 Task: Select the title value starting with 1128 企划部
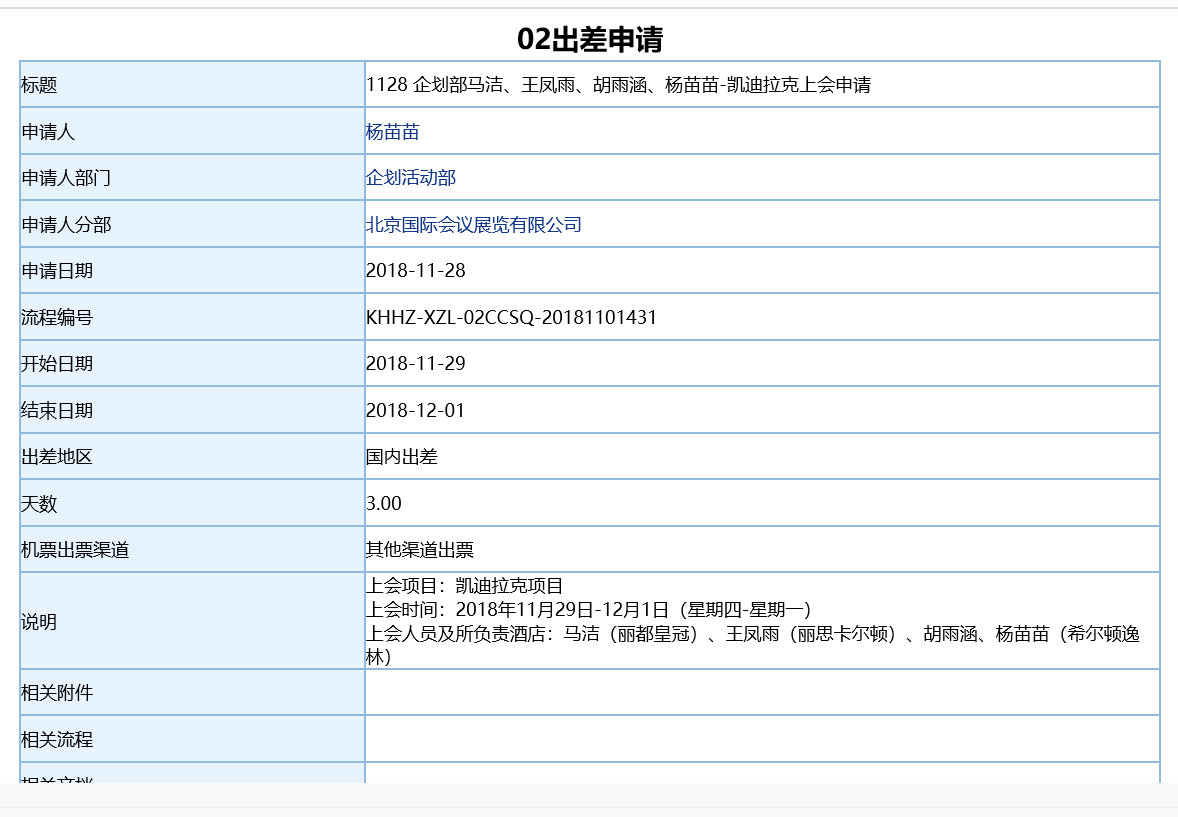618,85
